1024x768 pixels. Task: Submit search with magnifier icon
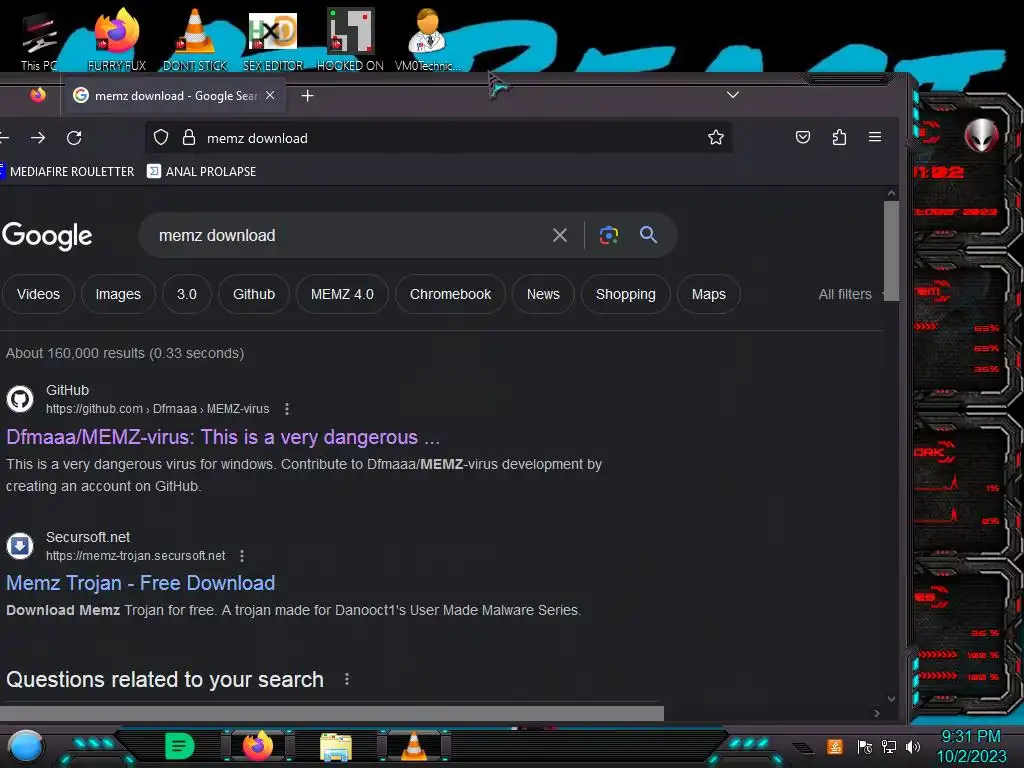pos(648,235)
